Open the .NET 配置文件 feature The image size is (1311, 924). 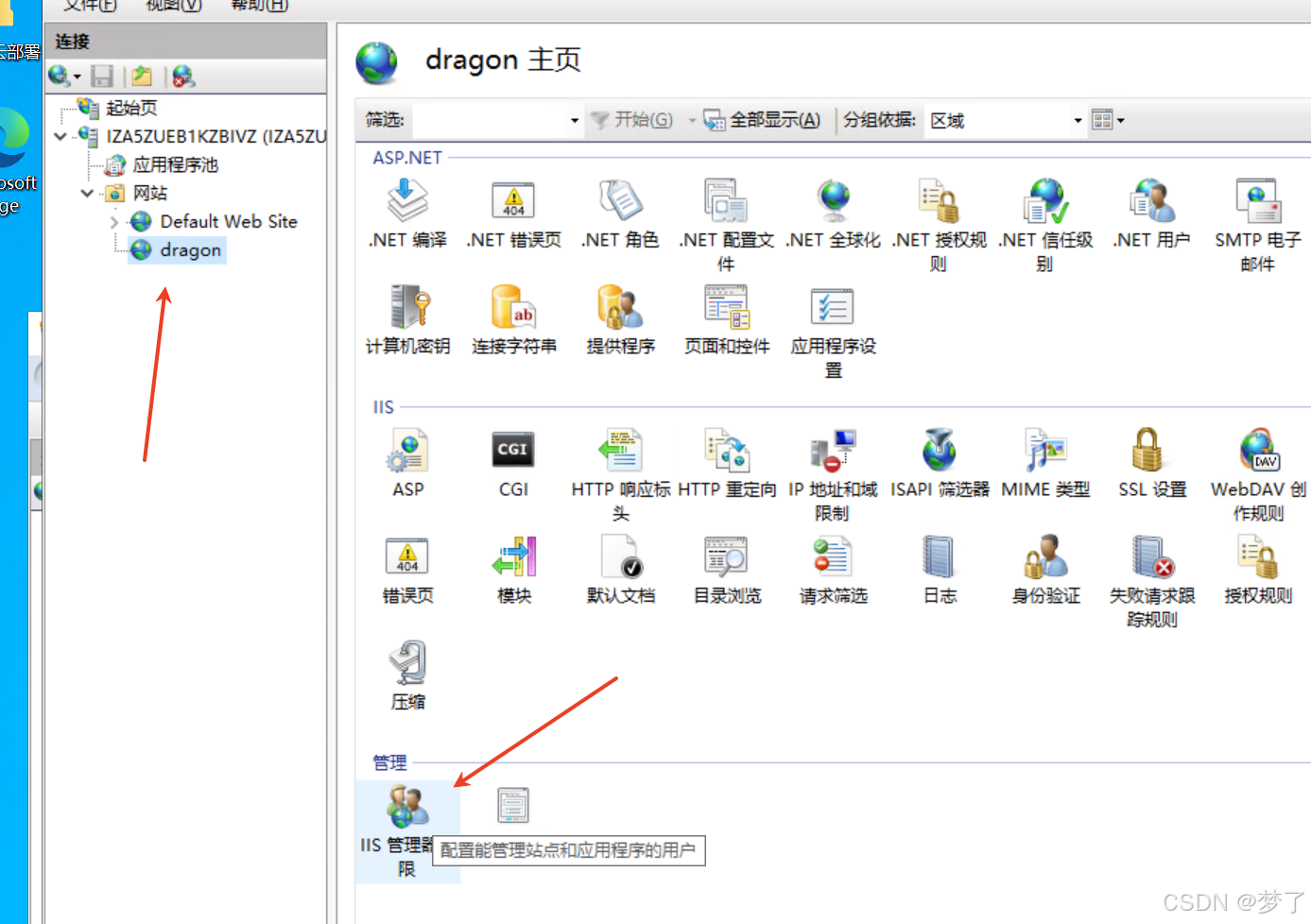coord(726,225)
